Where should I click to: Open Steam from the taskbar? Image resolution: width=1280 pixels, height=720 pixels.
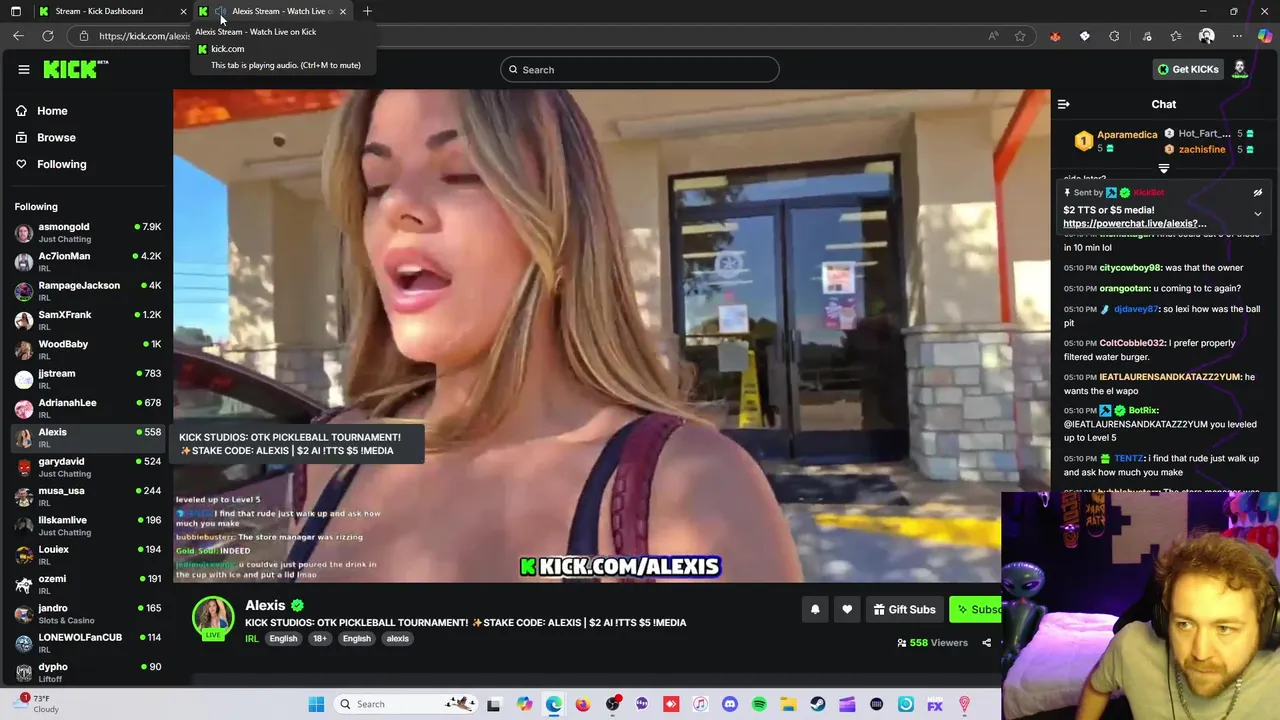click(x=818, y=704)
